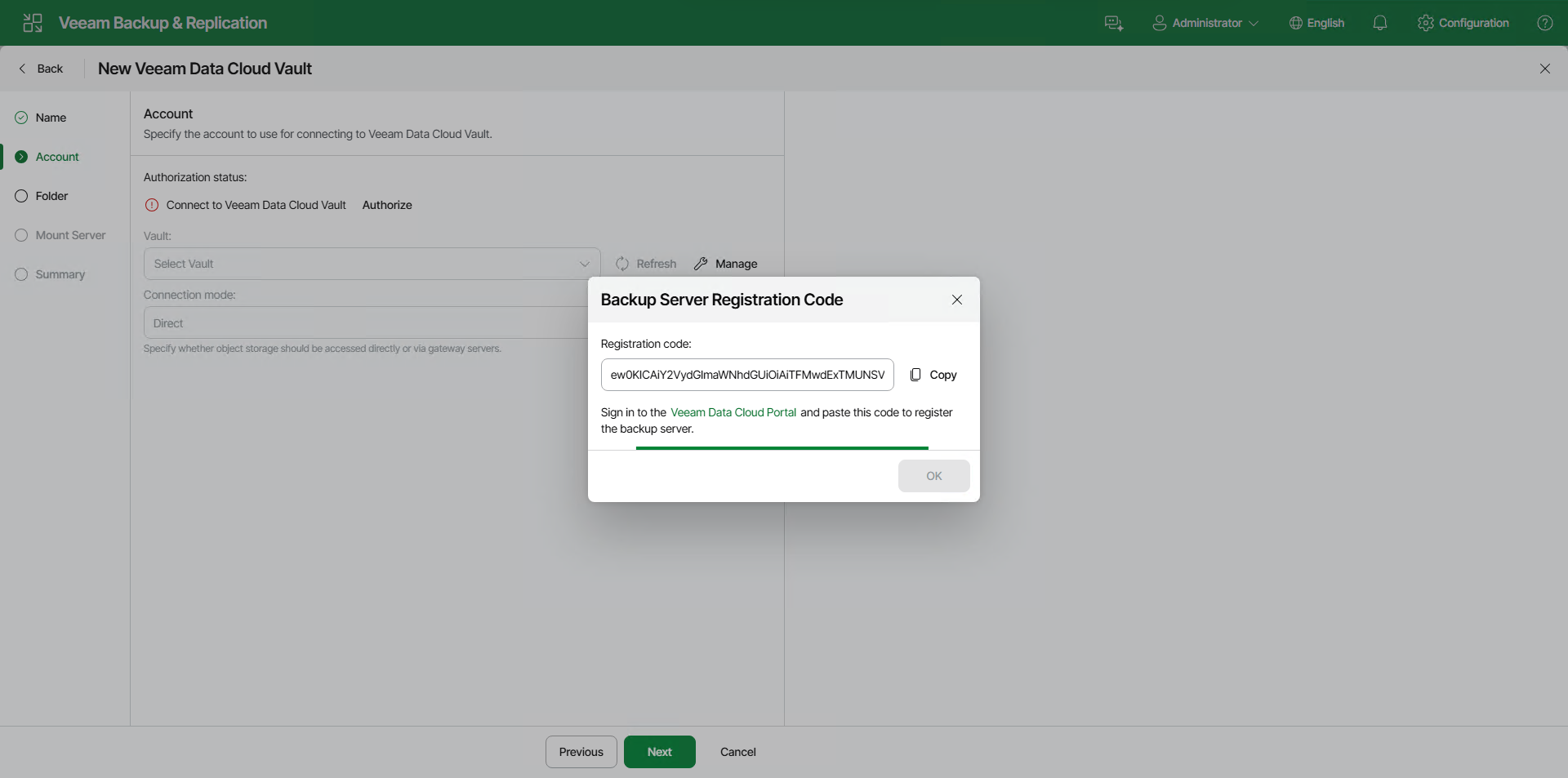Click inside the registration code field

point(746,375)
